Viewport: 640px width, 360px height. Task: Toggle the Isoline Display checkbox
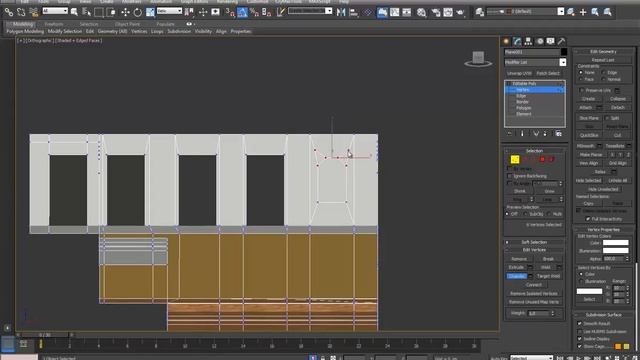(580, 339)
